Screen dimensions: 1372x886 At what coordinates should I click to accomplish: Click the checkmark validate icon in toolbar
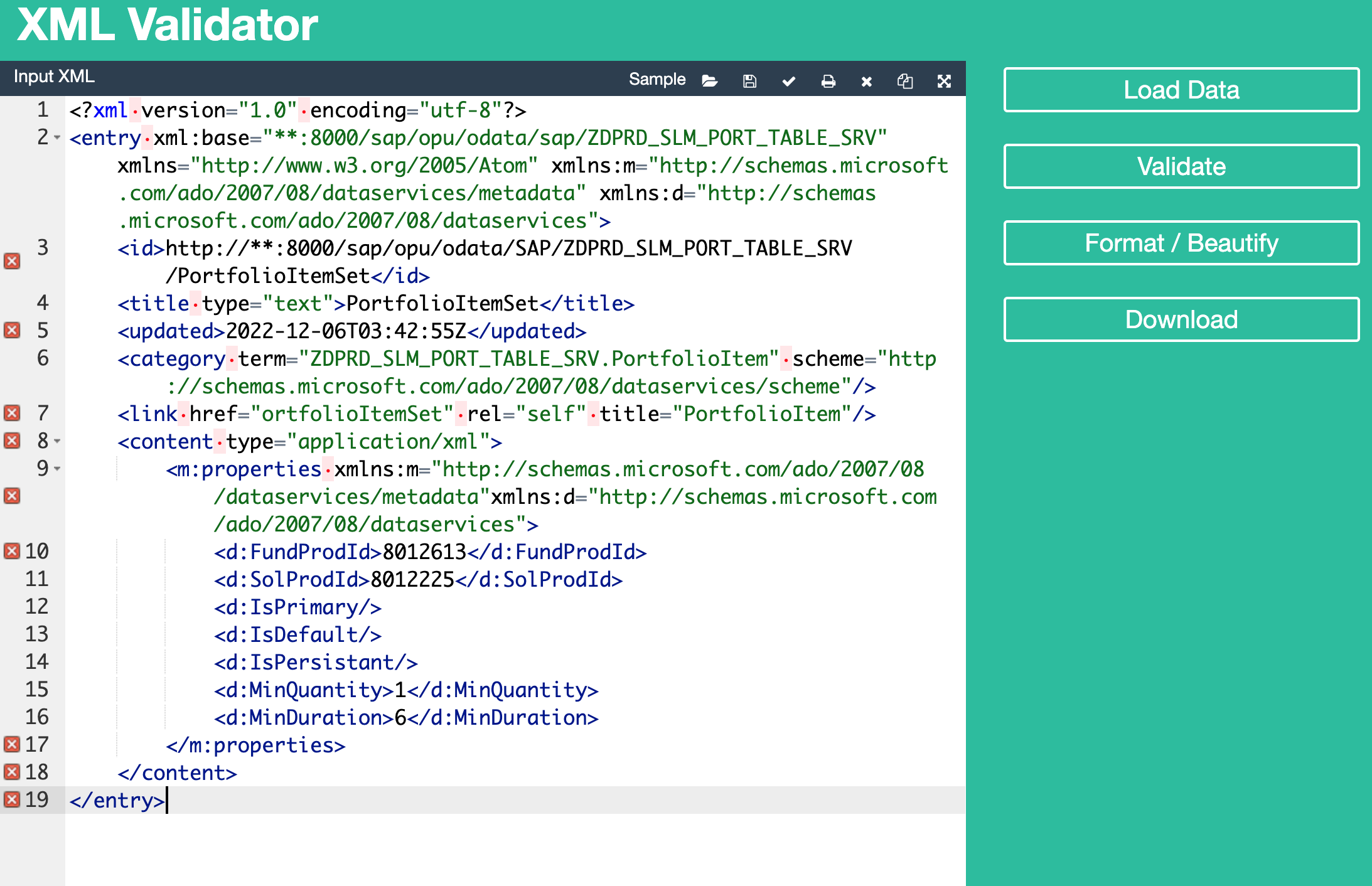[789, 80]
